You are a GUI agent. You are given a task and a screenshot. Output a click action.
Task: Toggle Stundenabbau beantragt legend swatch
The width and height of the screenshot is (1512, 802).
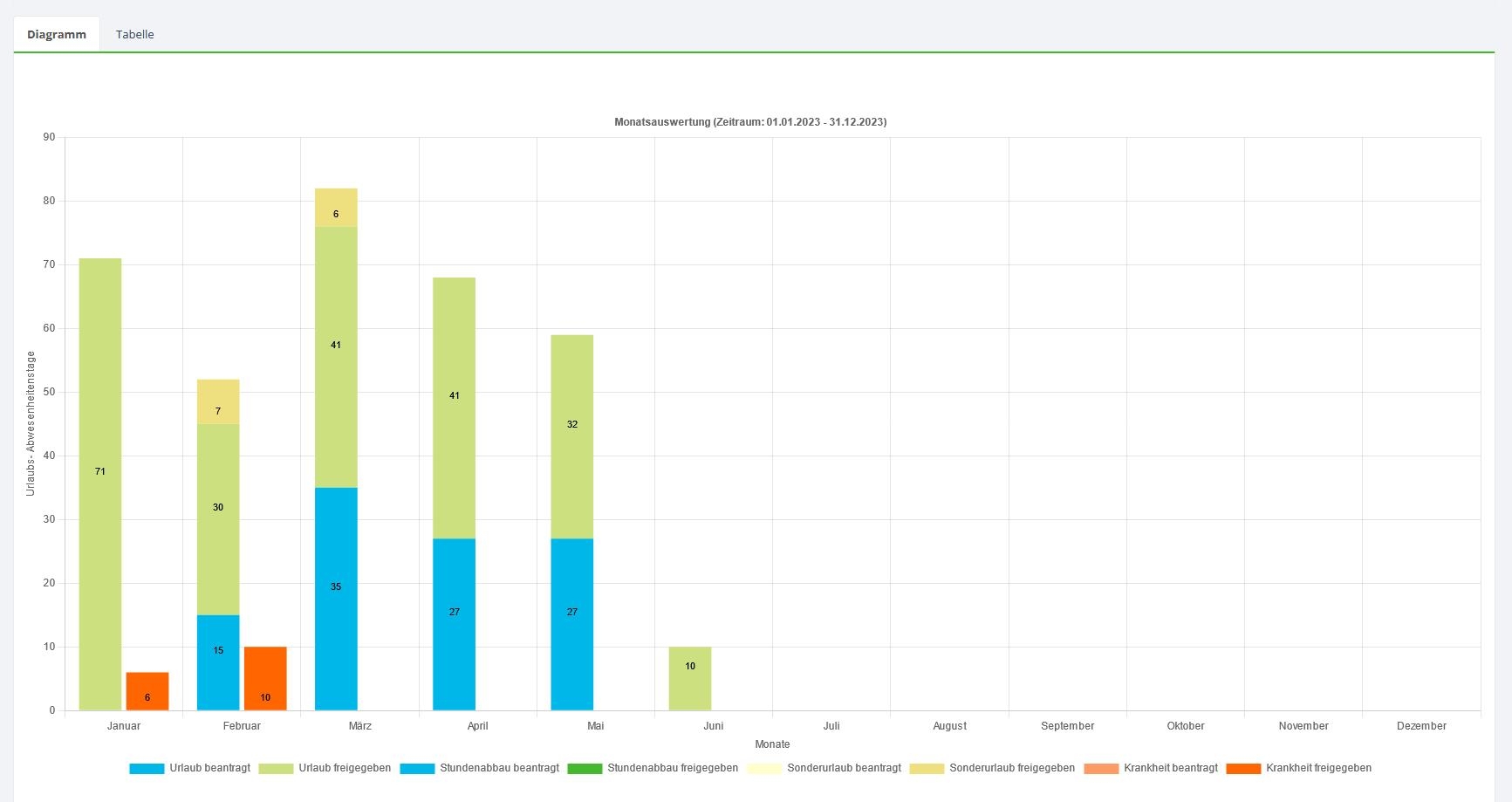[x=417, y=769]
